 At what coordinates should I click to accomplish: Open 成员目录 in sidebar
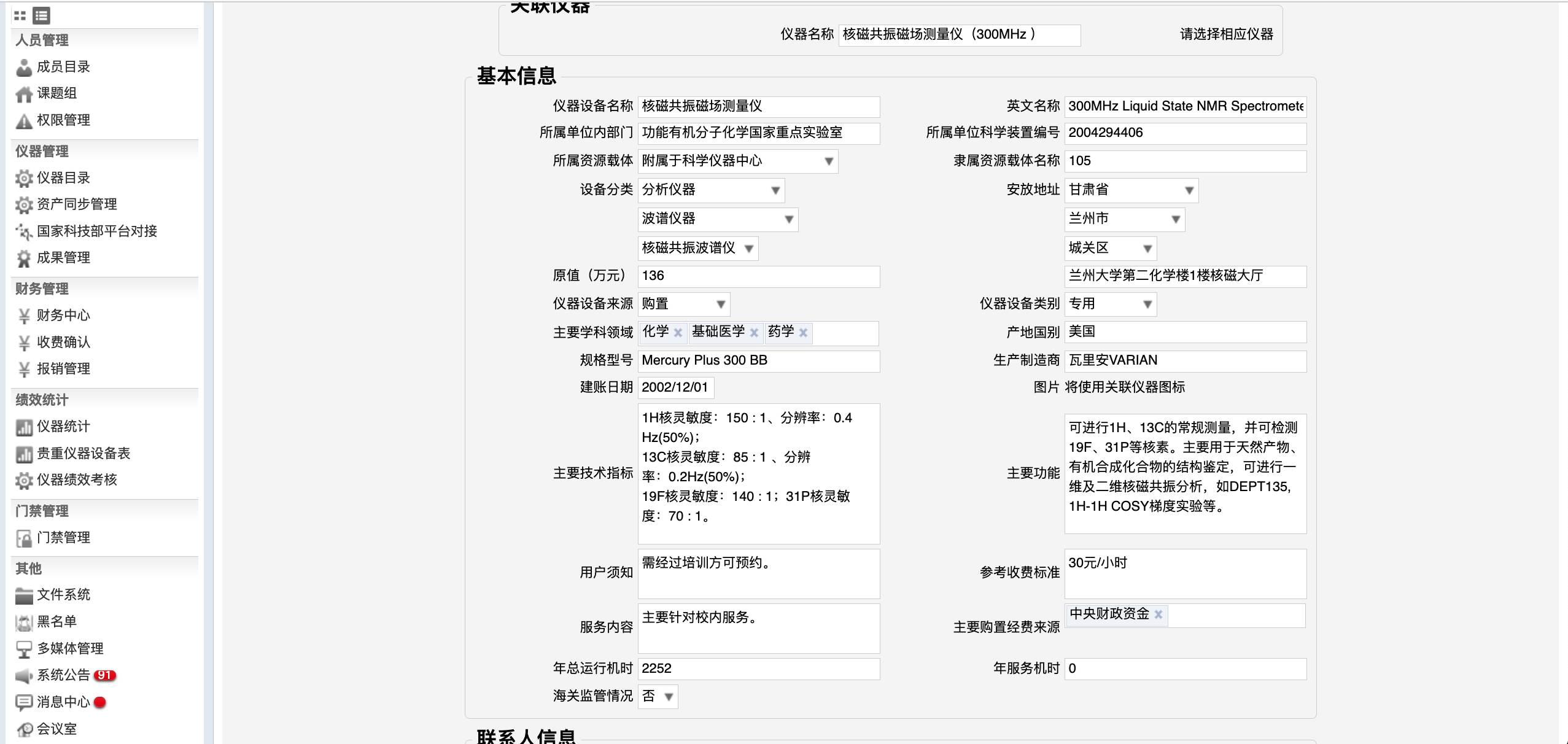pyautogui.click(x=63, y=67)
